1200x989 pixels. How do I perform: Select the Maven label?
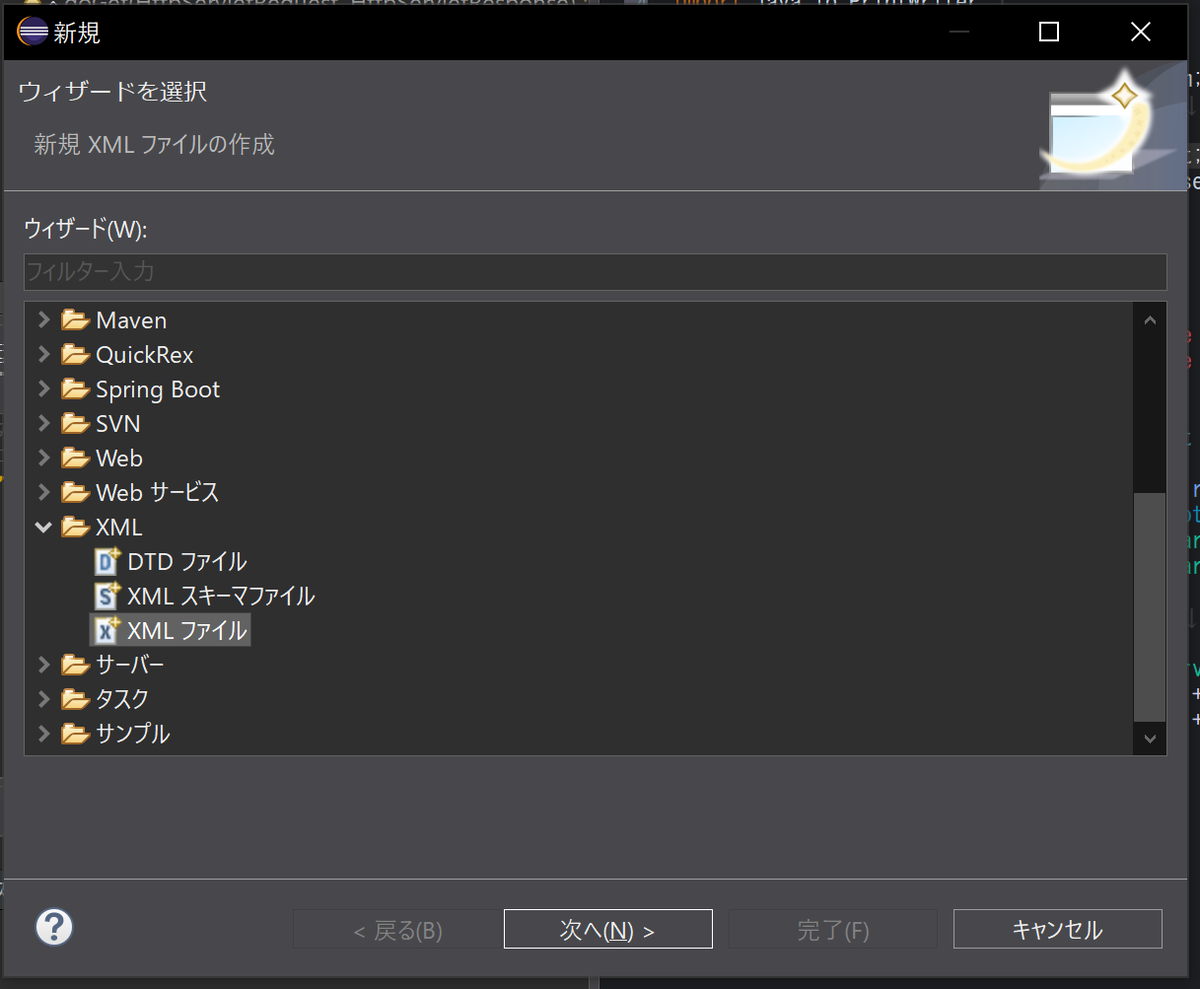point(131,321)
